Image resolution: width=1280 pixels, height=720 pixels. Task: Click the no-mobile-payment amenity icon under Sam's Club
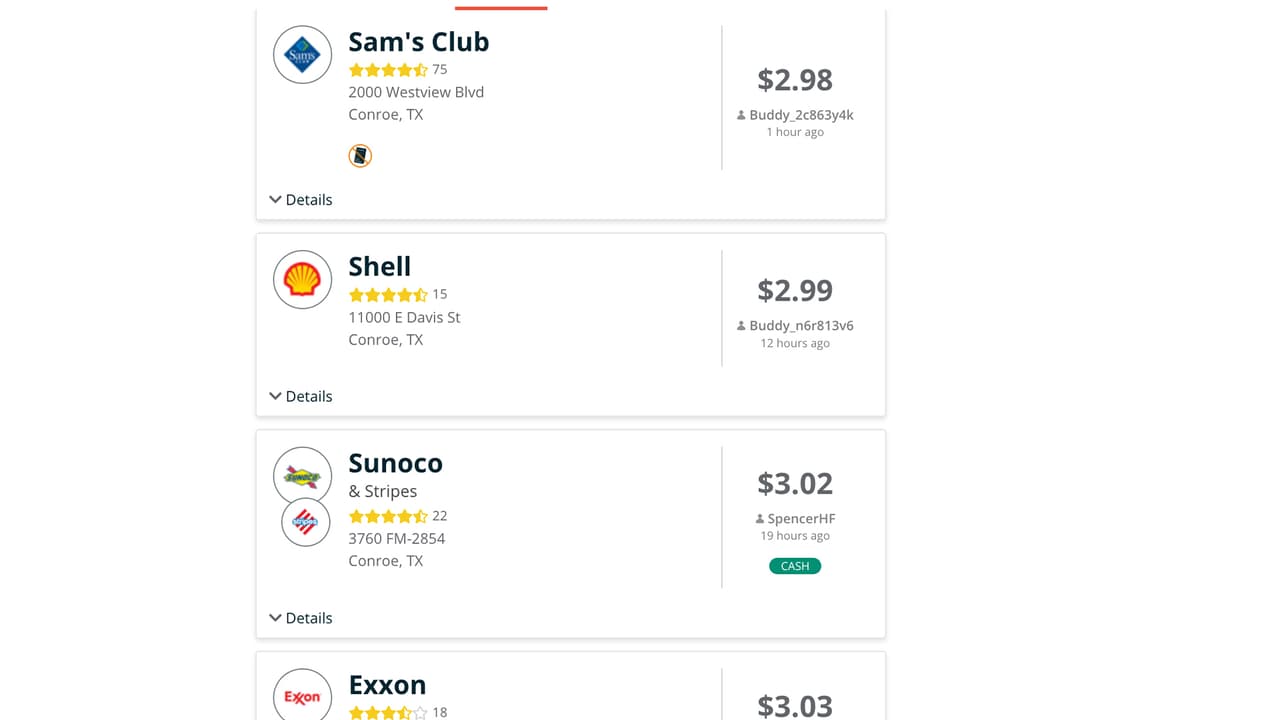tap(359, 155)
